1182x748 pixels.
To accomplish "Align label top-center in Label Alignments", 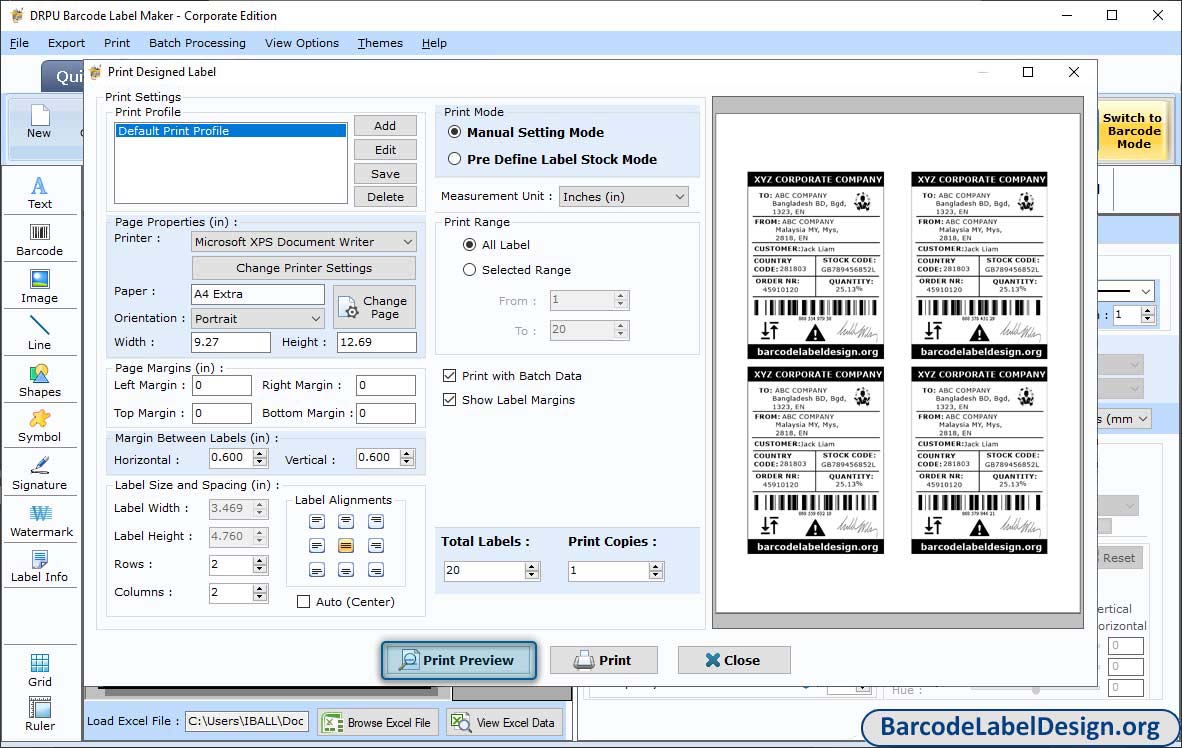I will (346, 521).
